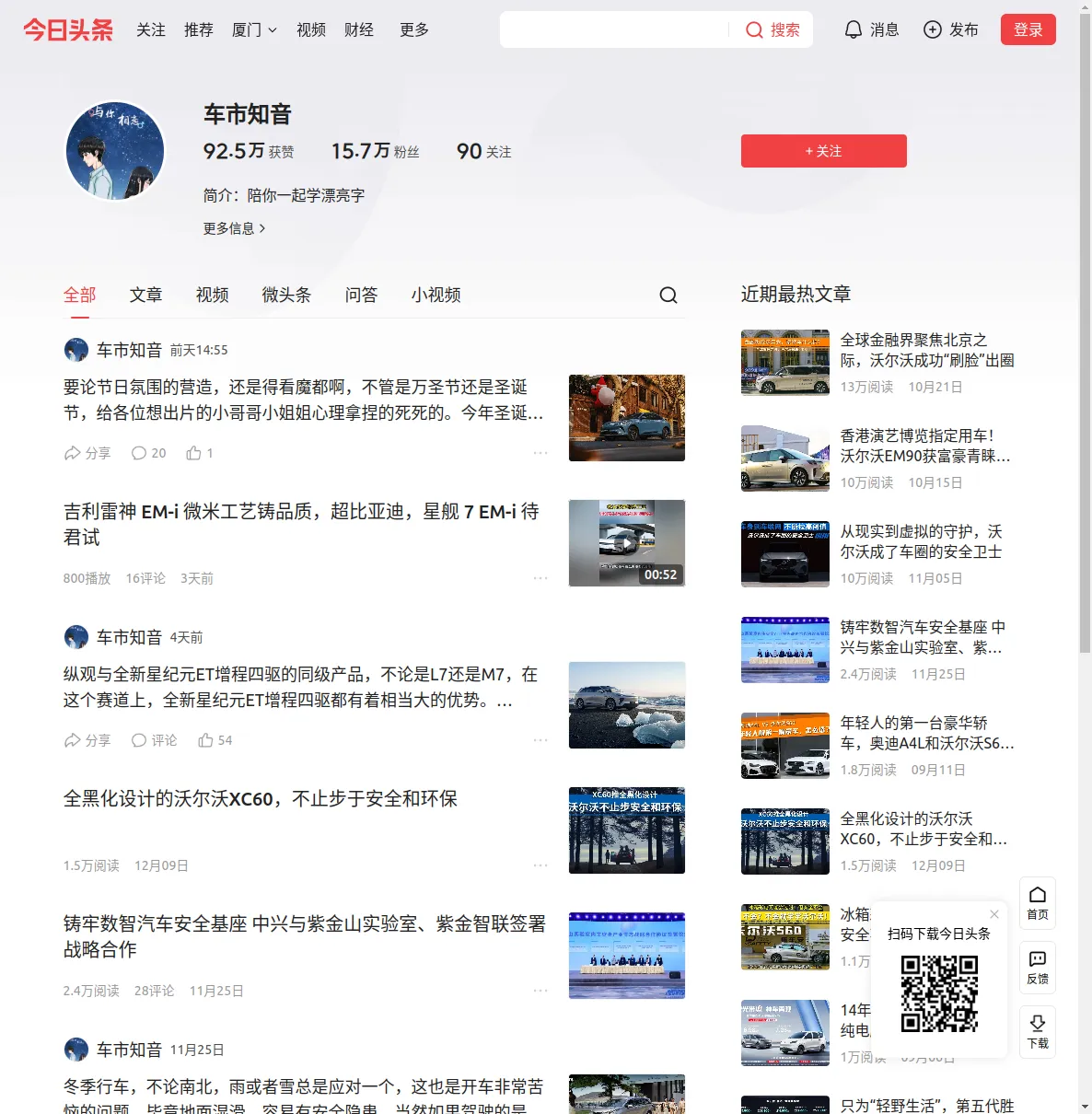Viewport: 1092px width, 1114px height.
Task: Click the 搜索 button label
Action: point(785,30)
